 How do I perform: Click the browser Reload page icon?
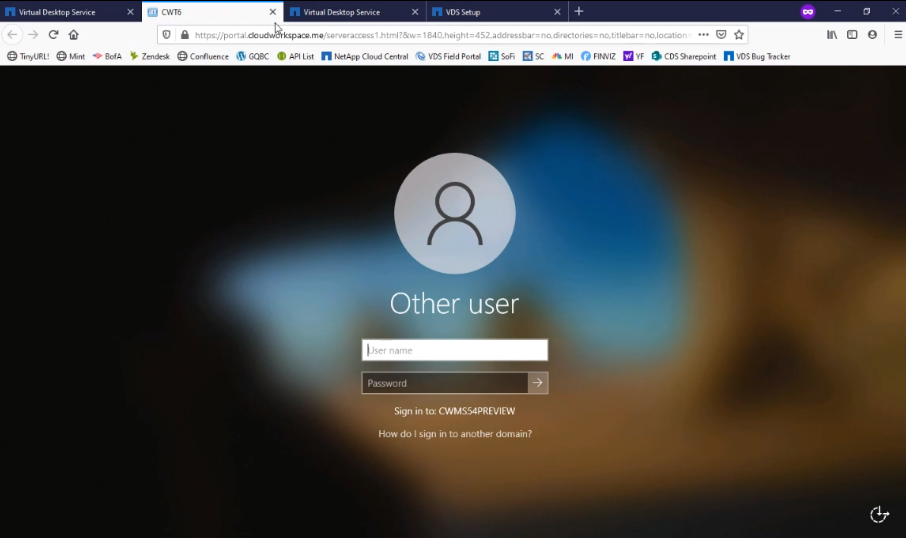click(53, 34)
